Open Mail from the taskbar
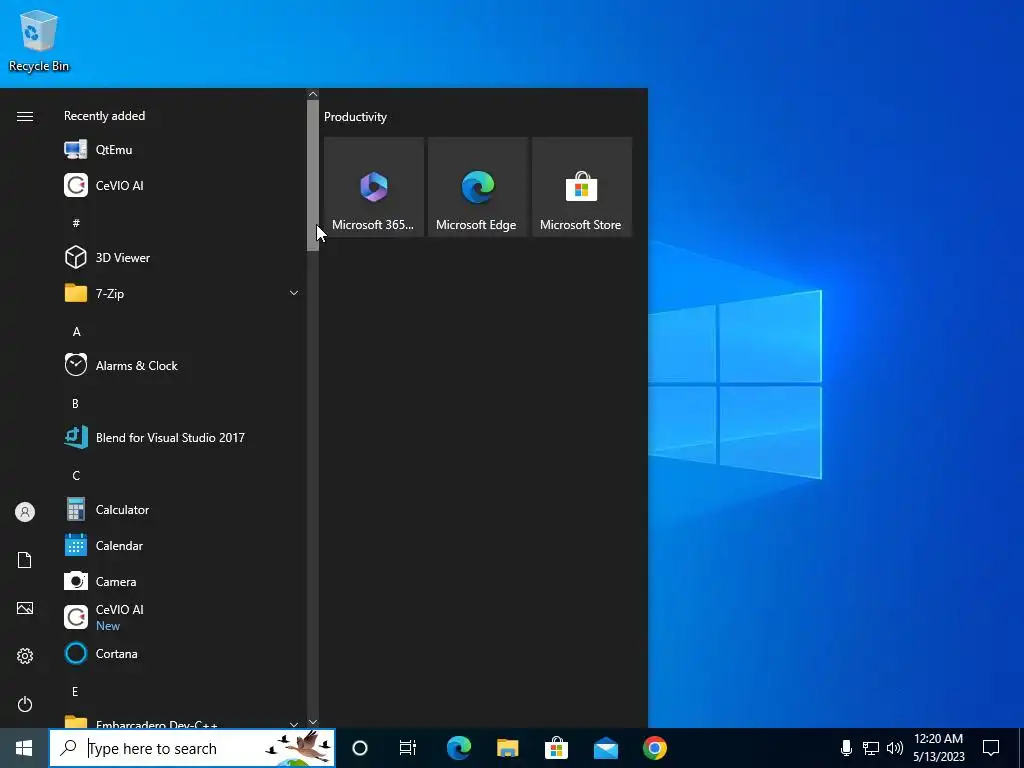 click(x=605, y=748)
